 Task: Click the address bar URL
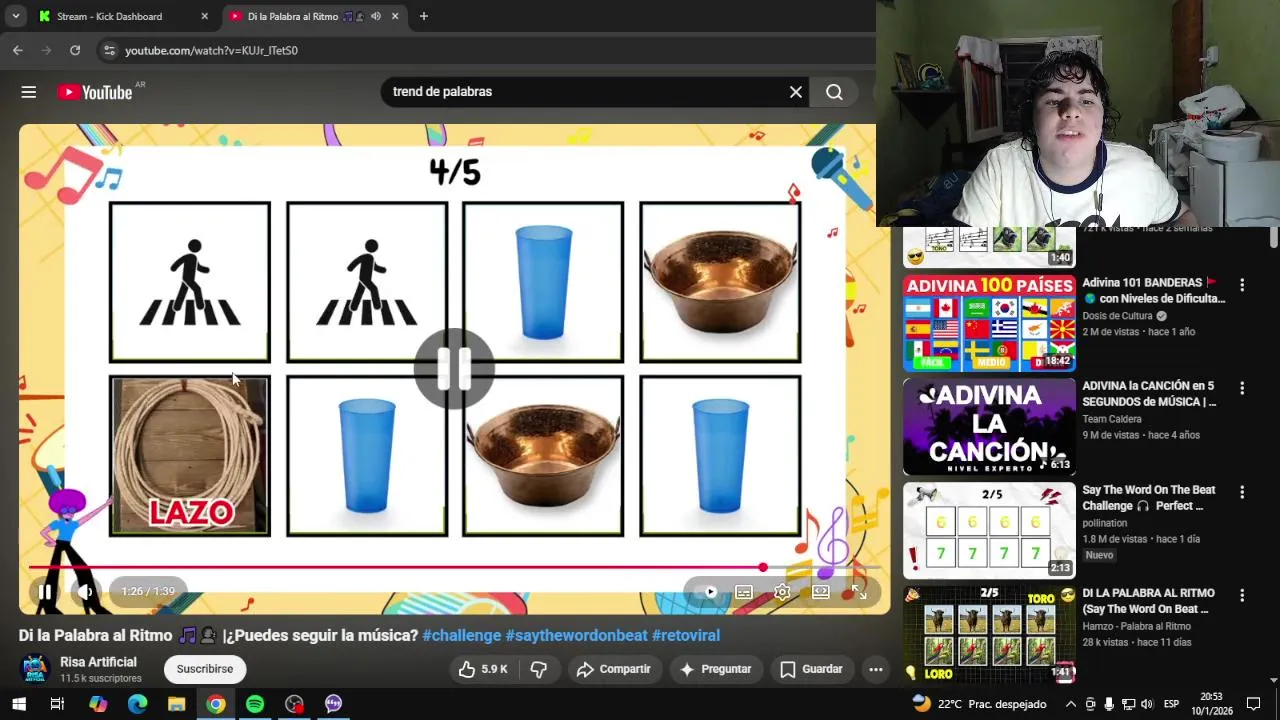pyautogui.click(x=211, y=50)
